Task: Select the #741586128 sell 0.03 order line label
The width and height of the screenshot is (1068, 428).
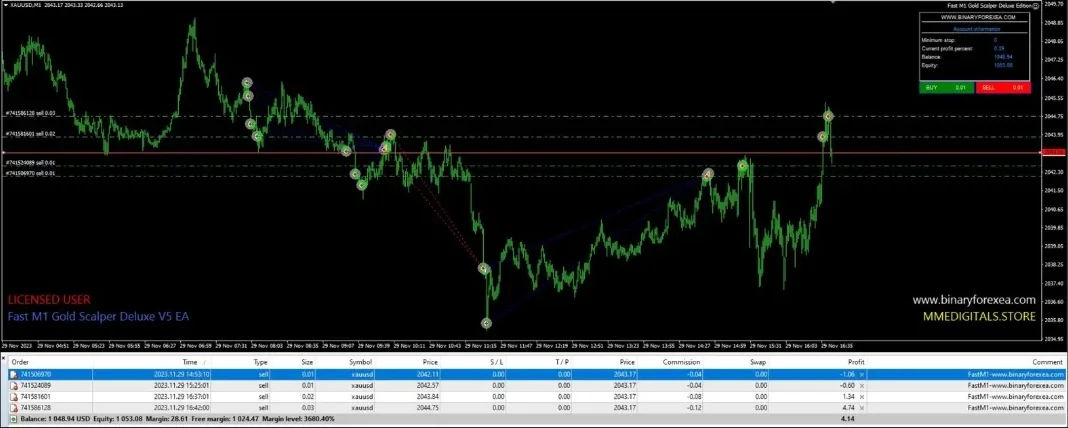Action: pos(31,113)
